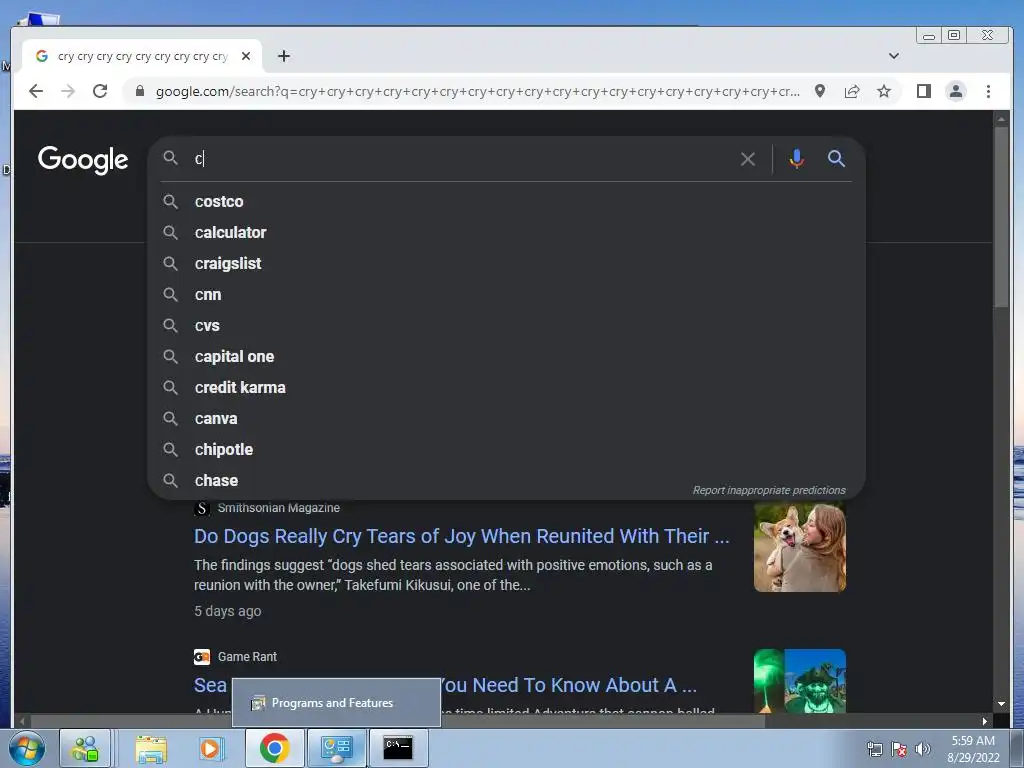
Task: Launch Windows Media Player from taskbar
Action: click(x=210, y=748)
